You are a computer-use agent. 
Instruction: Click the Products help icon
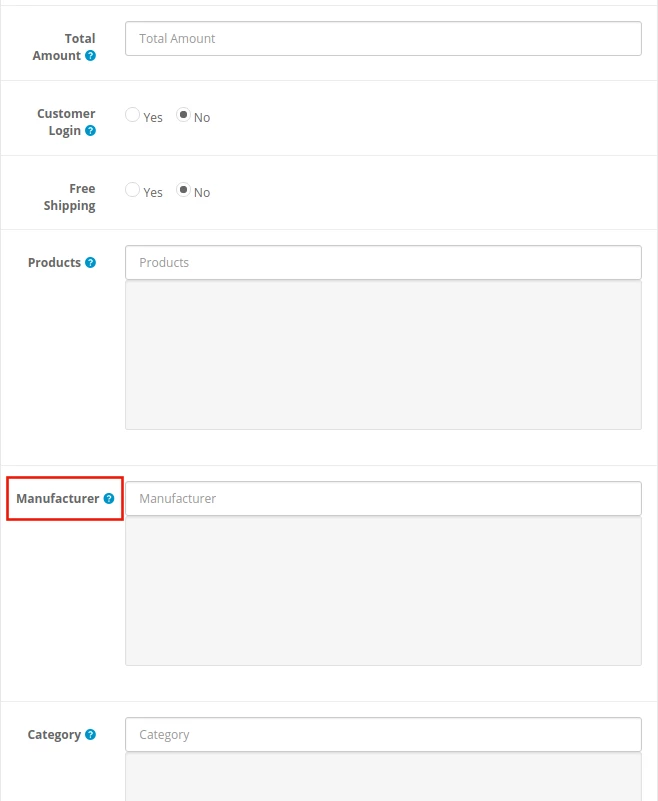(x=91, y=263)
